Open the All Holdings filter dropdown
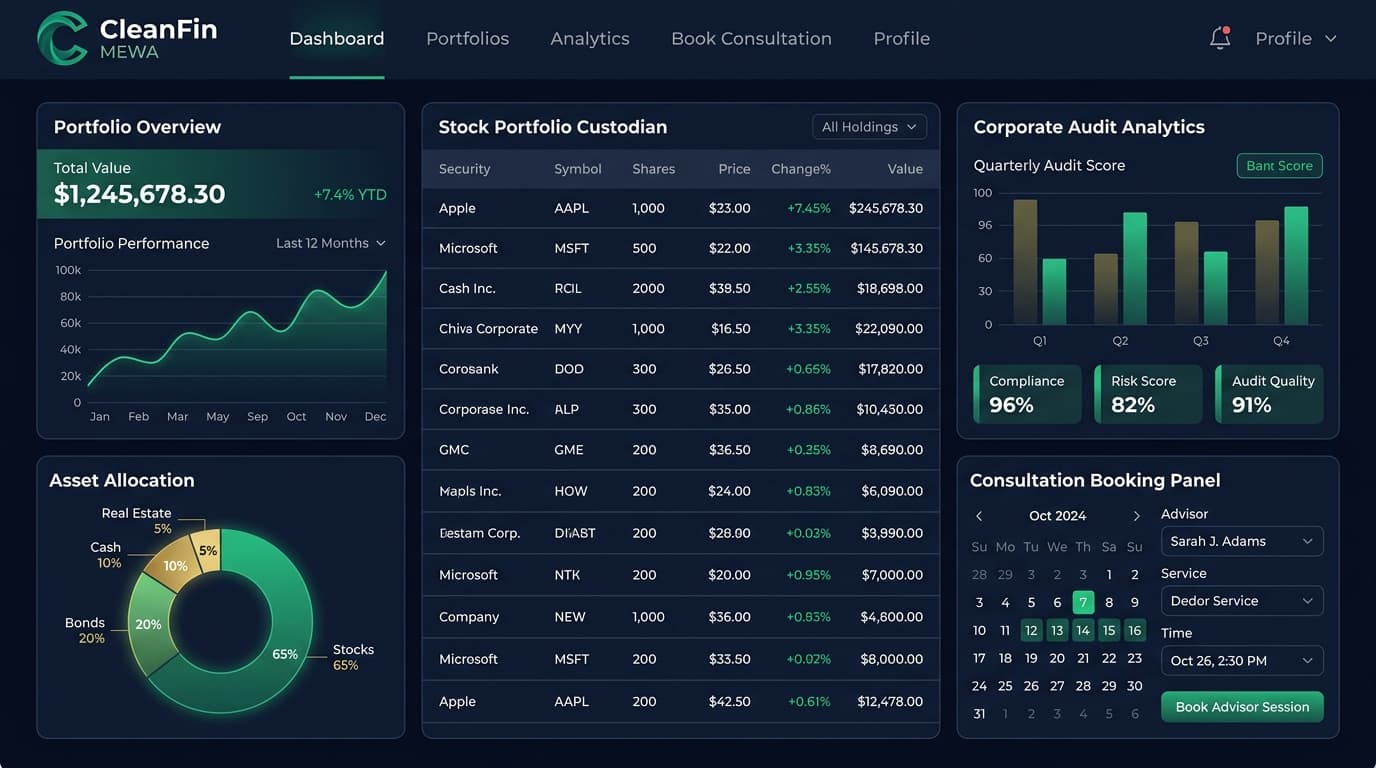This screenshot has height=768, width=1376. 869,127
